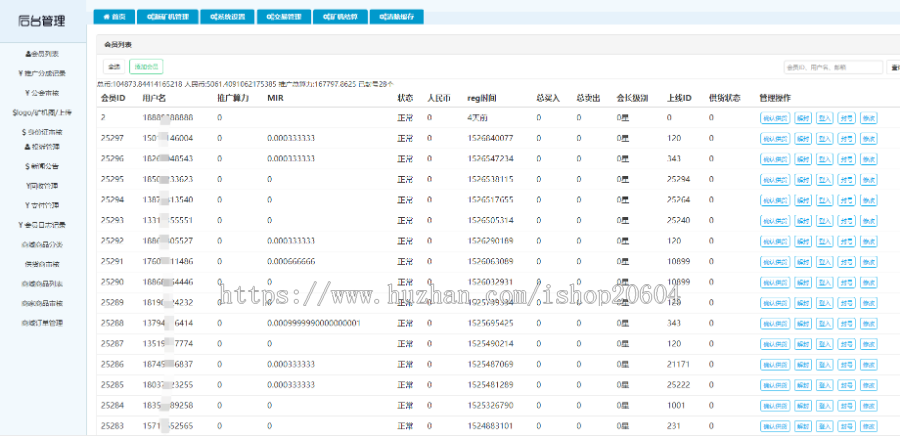This screenshot has width=900, height=436.
Task: Focus the member ID/username search field
Action: click(833, 67)
